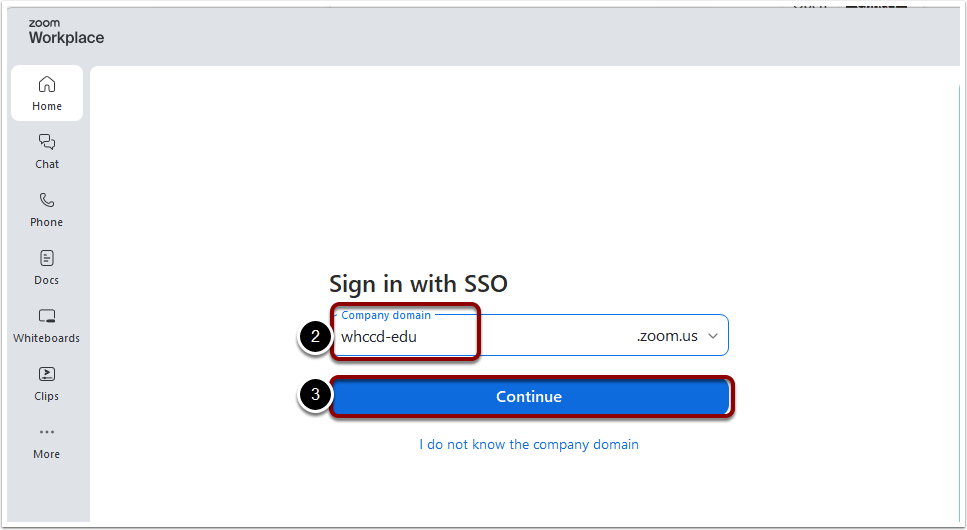The image size is (967, 530).
Task: Click the More ellipsis icon
Action: click(47, 432)
